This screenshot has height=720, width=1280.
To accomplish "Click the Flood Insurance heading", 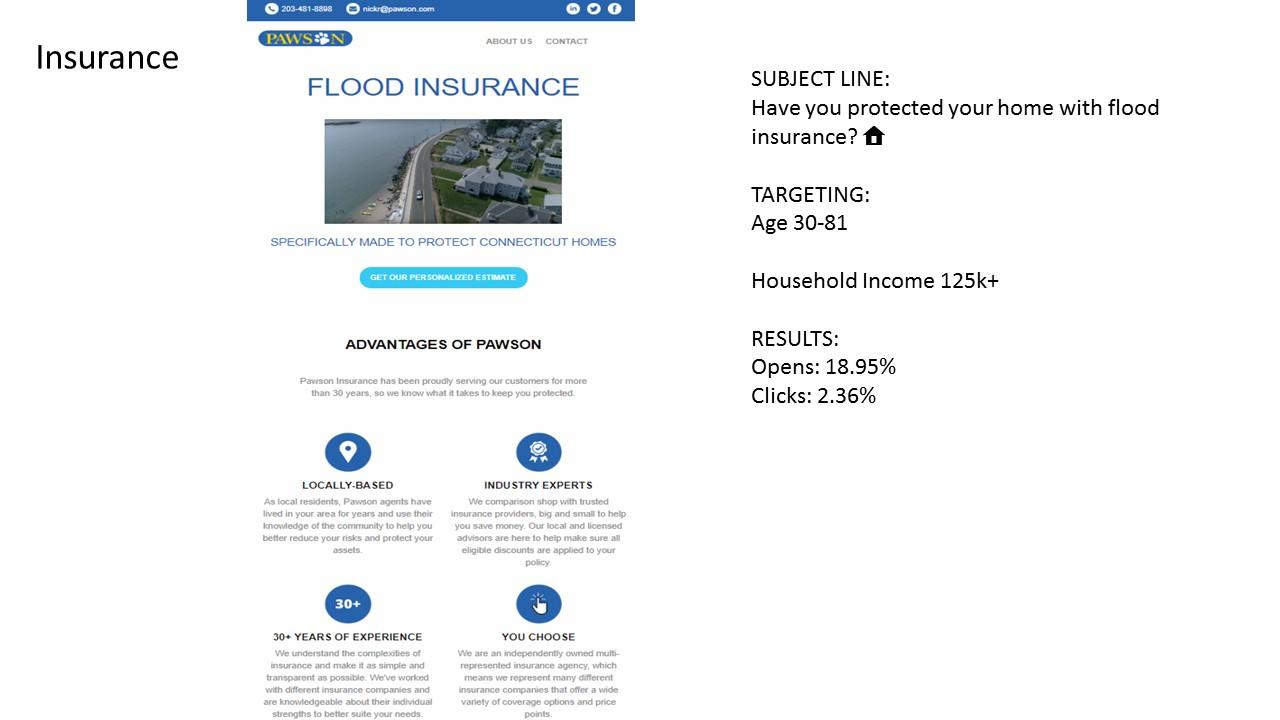I will tap(443, 87).
